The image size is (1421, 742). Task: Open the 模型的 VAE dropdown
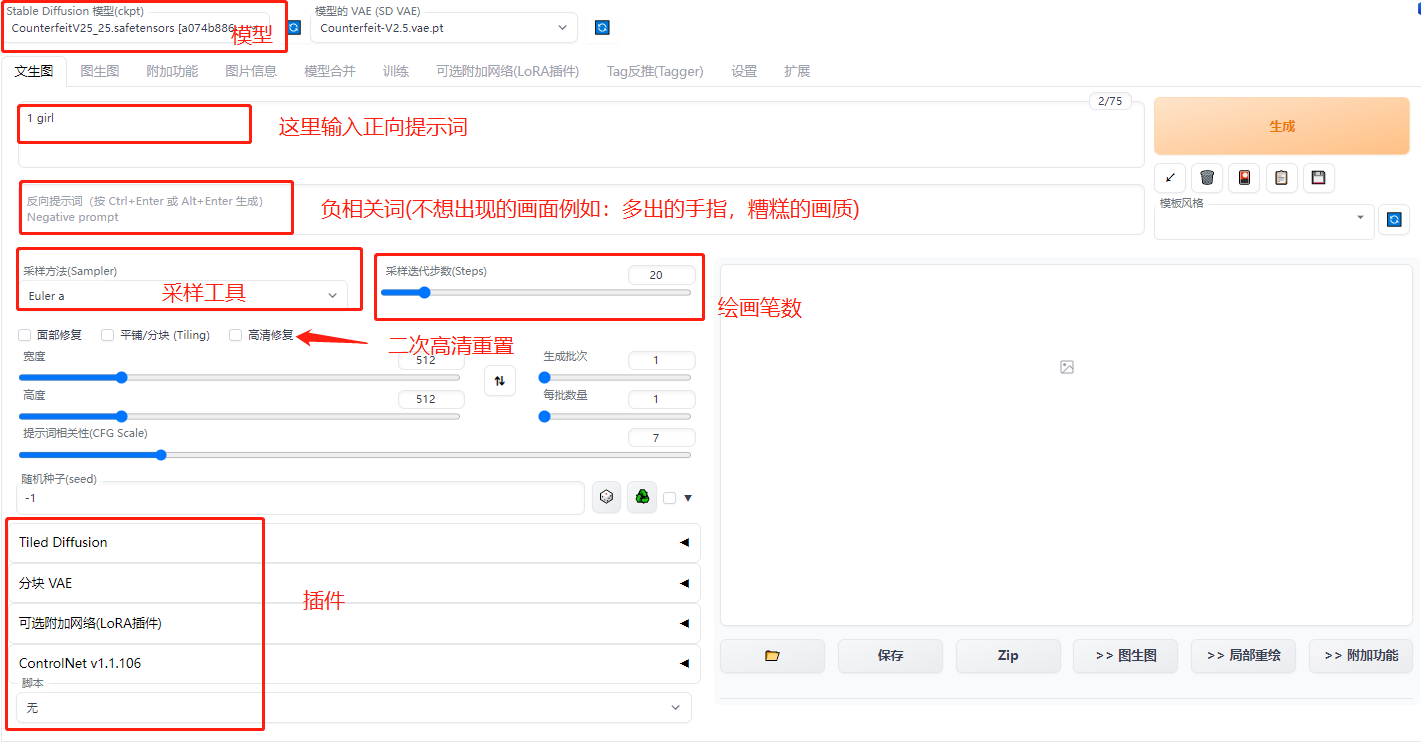click(x=444, y=28)
